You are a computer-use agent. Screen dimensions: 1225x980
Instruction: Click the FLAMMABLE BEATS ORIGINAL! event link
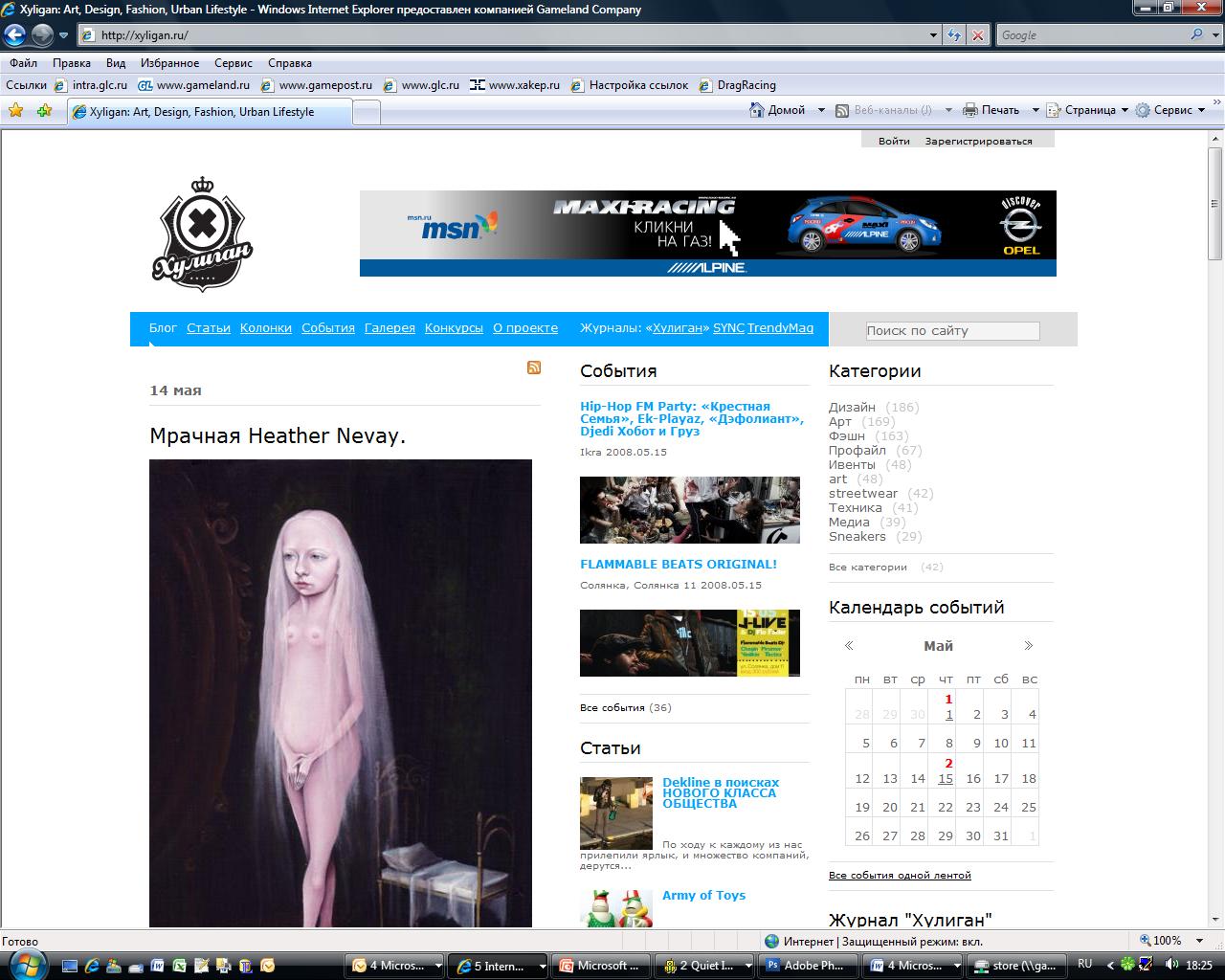click(x=679, y=565)
